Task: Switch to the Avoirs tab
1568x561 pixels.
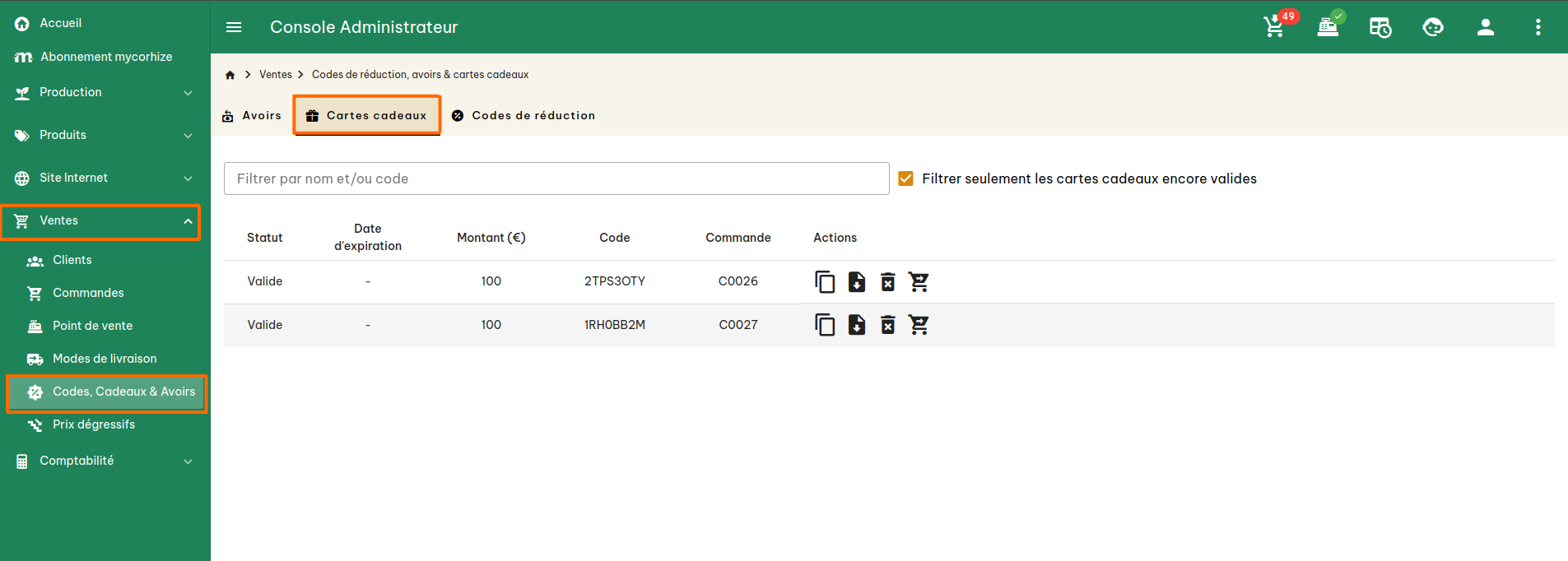Action: 253,116
